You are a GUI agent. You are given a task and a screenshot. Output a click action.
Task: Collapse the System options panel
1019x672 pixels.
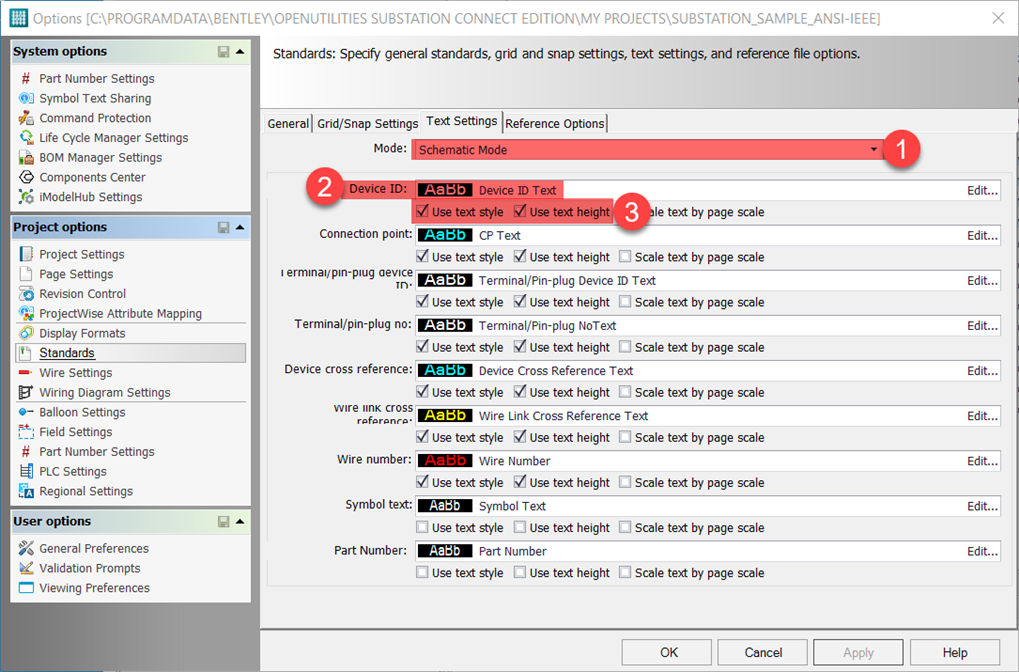coord(241,51)
